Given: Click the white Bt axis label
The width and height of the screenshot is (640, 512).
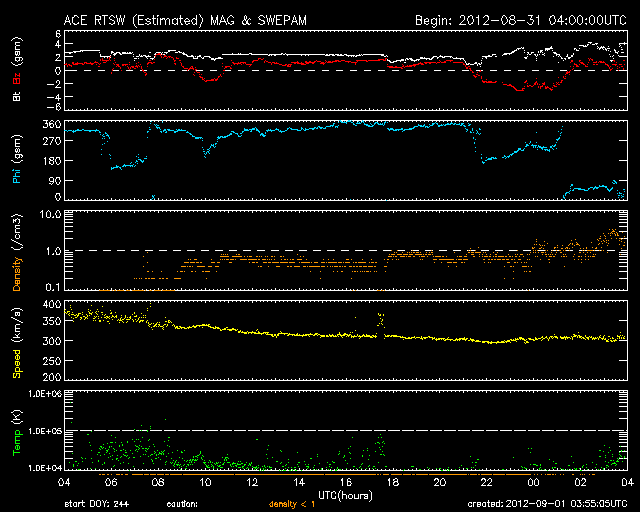Looking at the screenshot, I should [17, 96].
